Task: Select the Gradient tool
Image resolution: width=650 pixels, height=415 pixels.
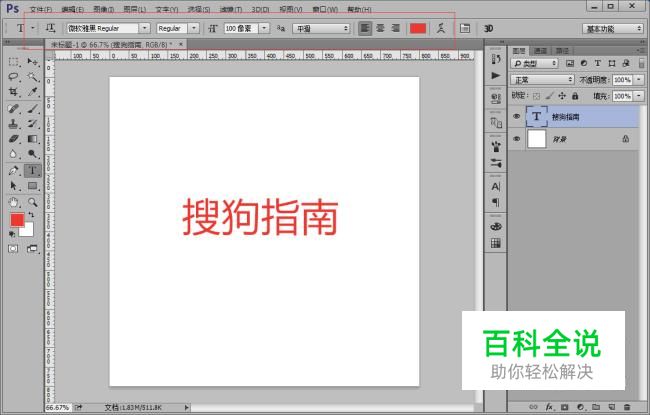Action: pos(32,139)
